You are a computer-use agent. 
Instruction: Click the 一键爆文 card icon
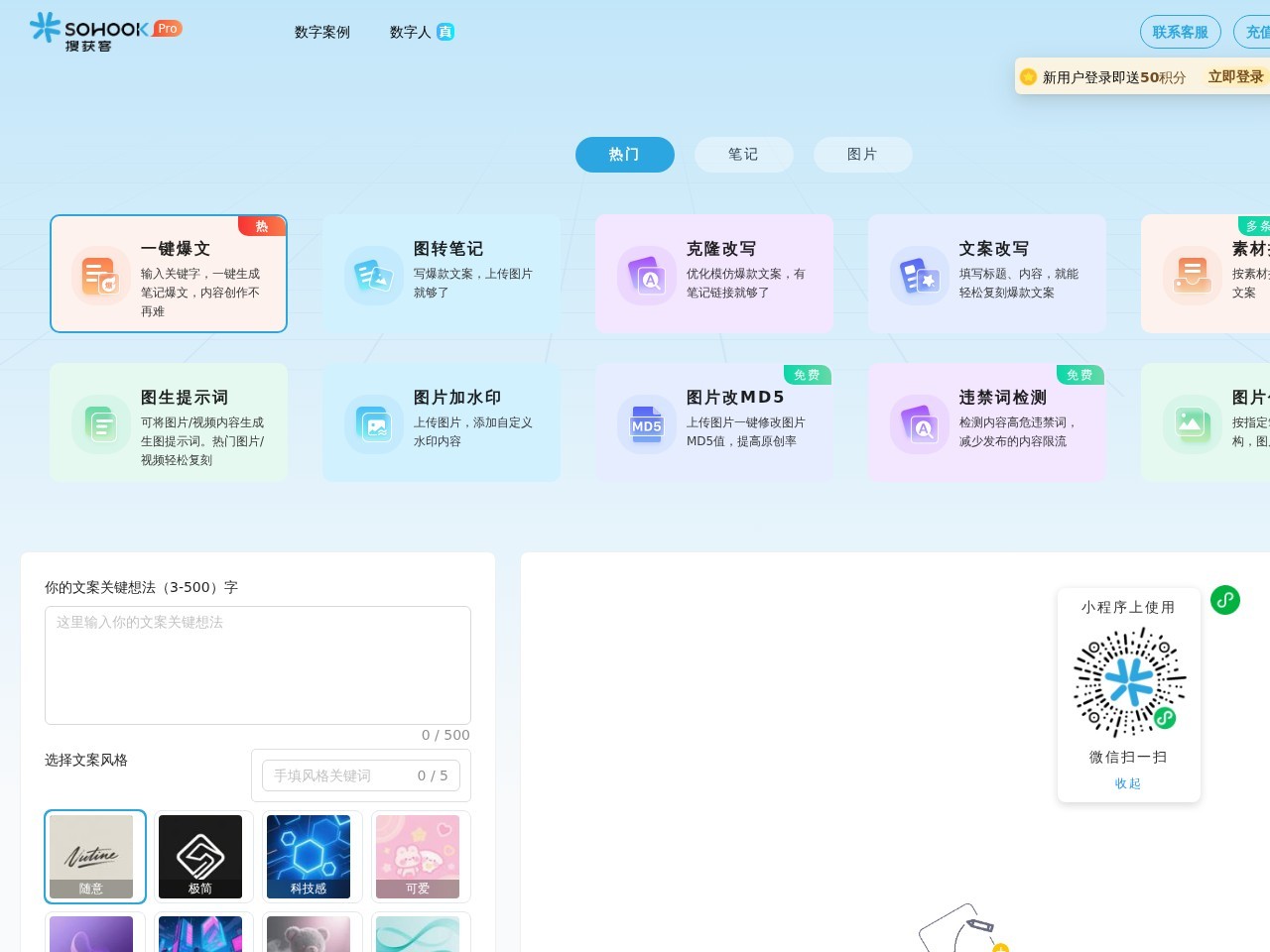point(101,276)
